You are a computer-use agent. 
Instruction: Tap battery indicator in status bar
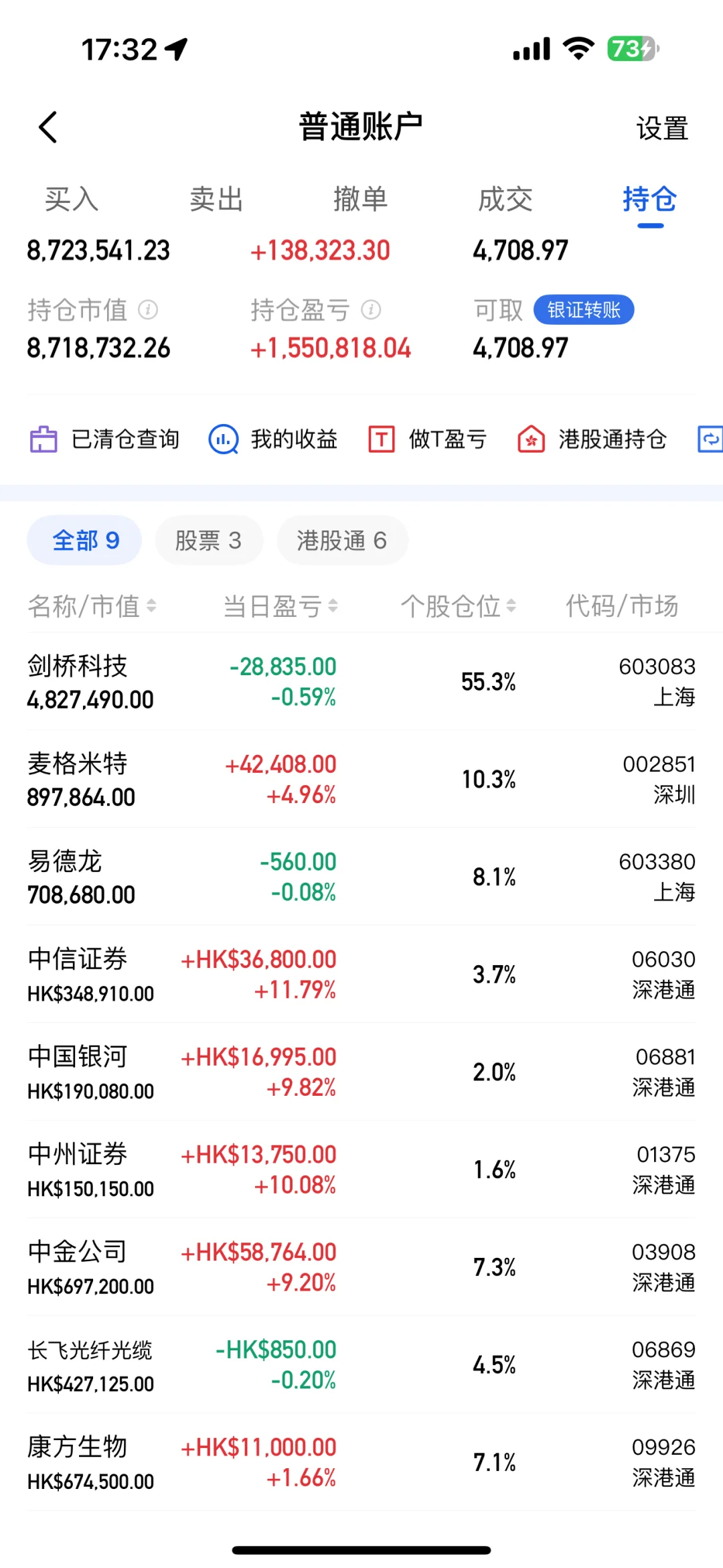click(633, 49)
